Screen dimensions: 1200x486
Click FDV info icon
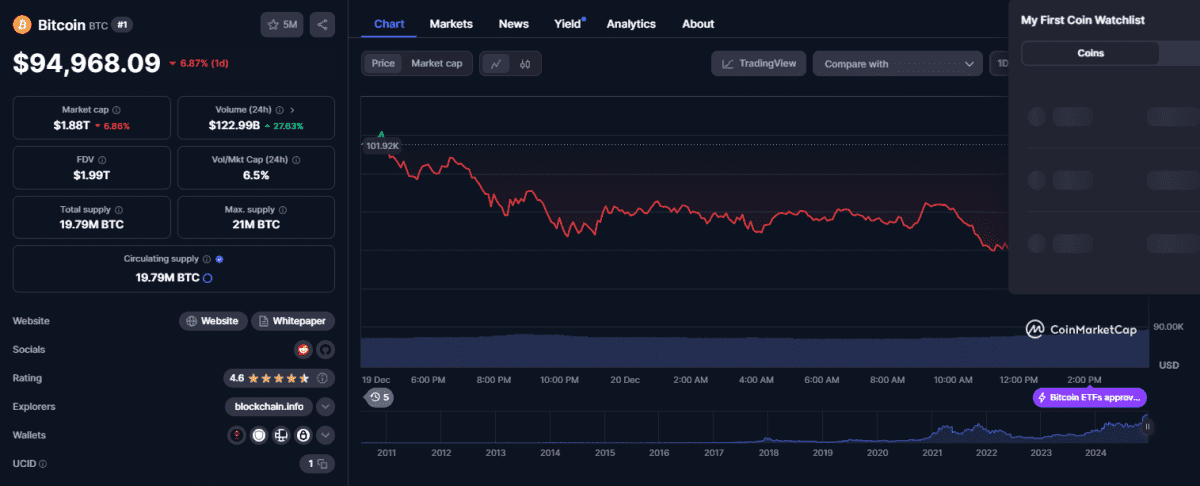pyautogui.click(x=103, y=159)
